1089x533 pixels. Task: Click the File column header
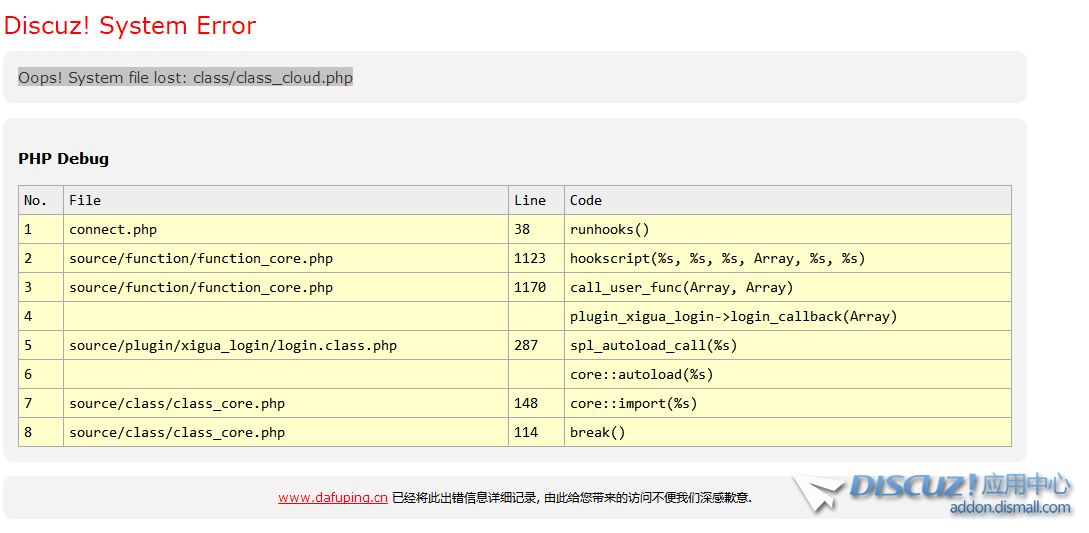[x=85, y=200]
